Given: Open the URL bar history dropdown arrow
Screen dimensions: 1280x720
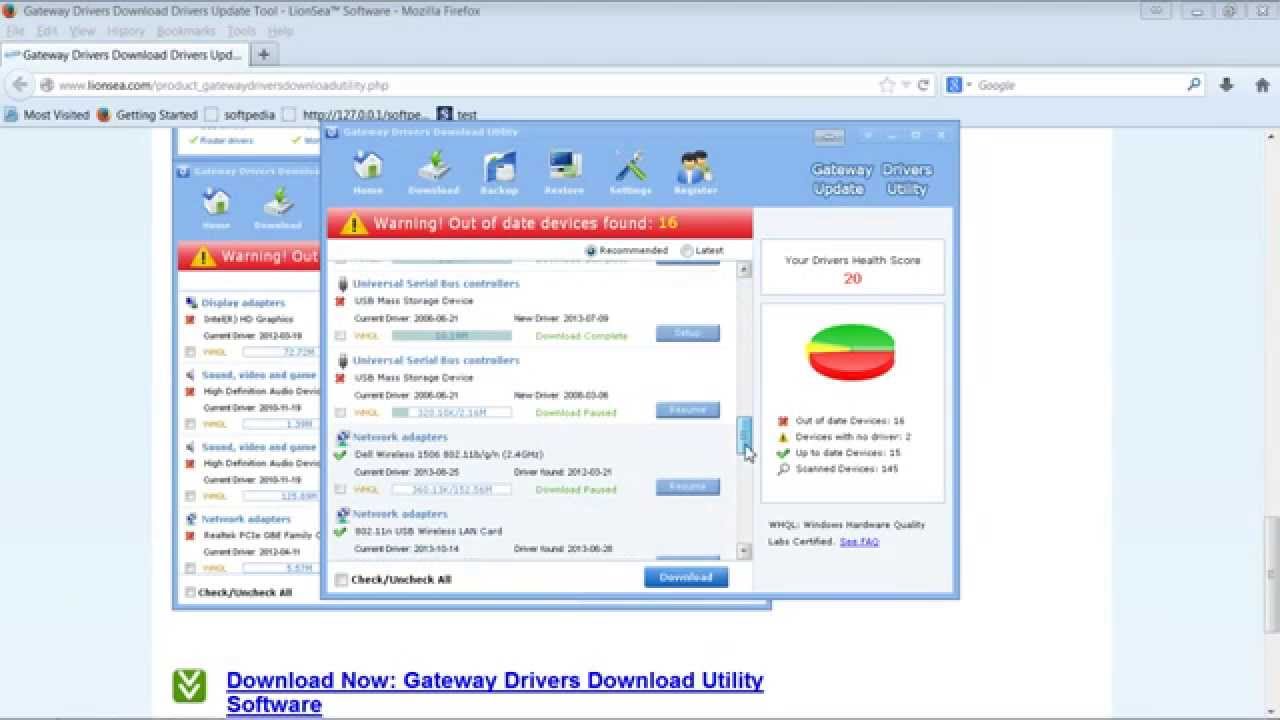Looking at the screenshot, I should click(906, 85).
